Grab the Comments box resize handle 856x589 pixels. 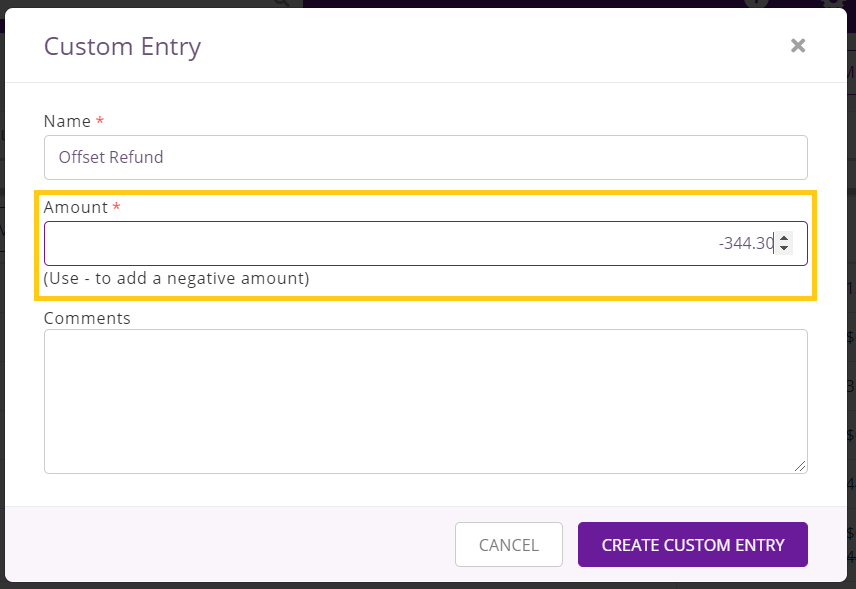click(x=800, y=466)
